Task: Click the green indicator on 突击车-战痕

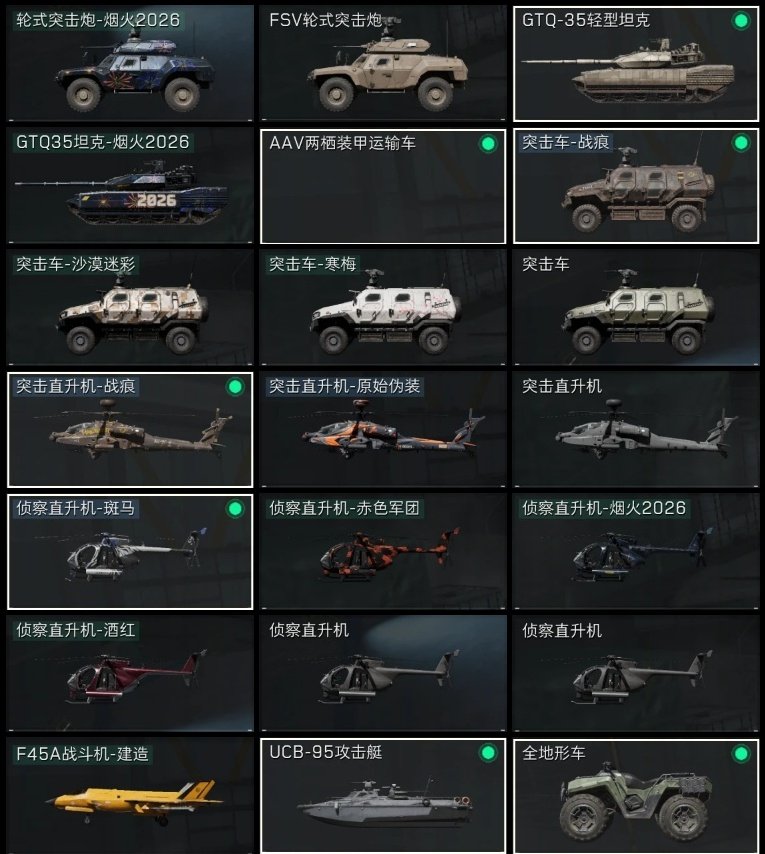Action: (x=740, y=143)
